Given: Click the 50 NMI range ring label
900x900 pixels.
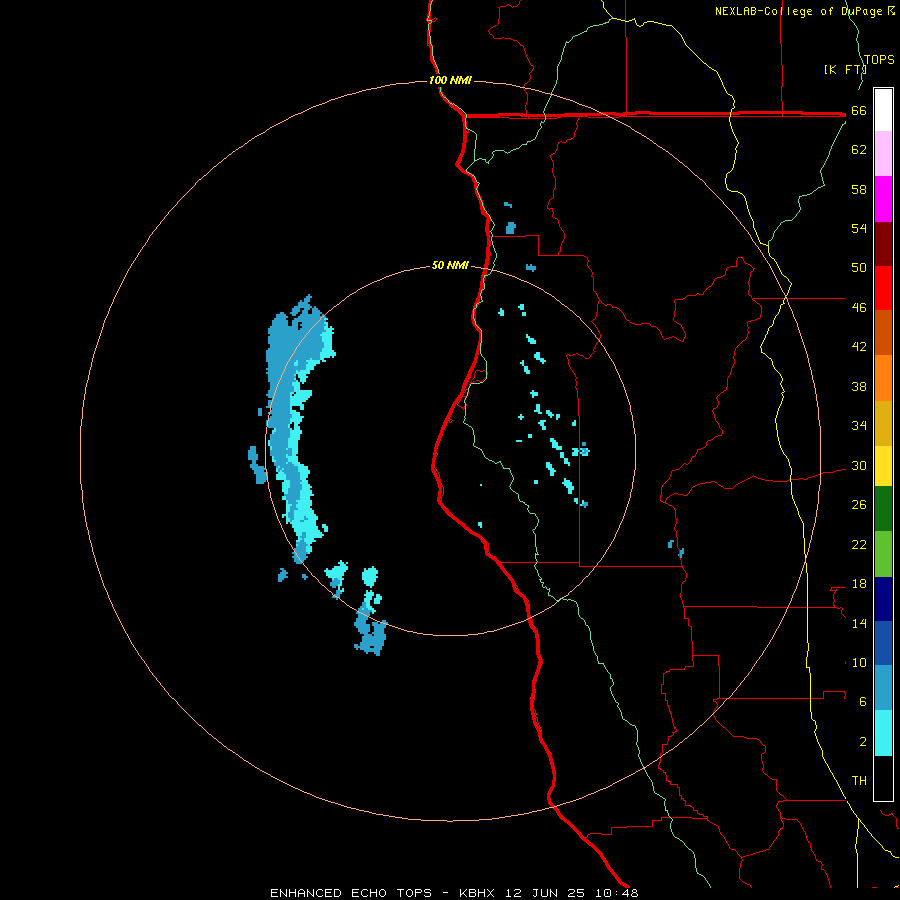Looking at the screenshot, I should pos(450,265).
